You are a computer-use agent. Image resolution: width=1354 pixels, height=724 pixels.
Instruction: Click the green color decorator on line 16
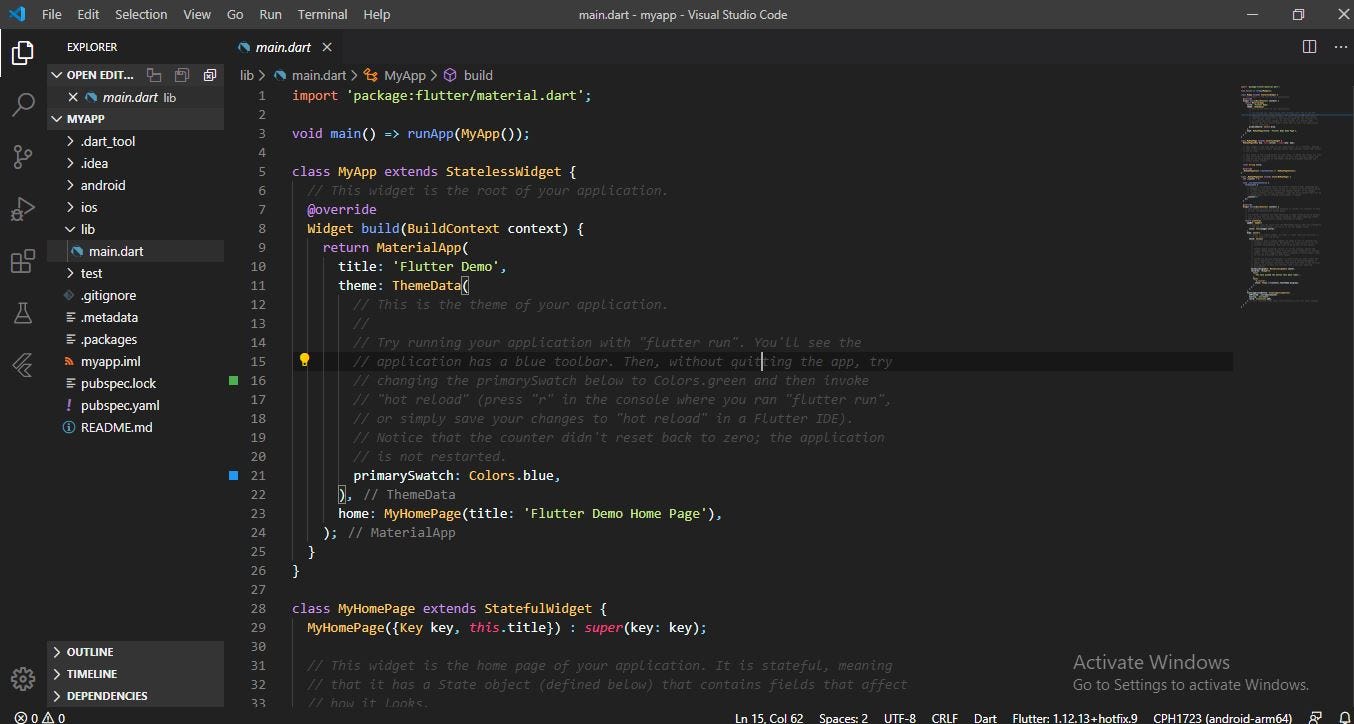[234, 381]
